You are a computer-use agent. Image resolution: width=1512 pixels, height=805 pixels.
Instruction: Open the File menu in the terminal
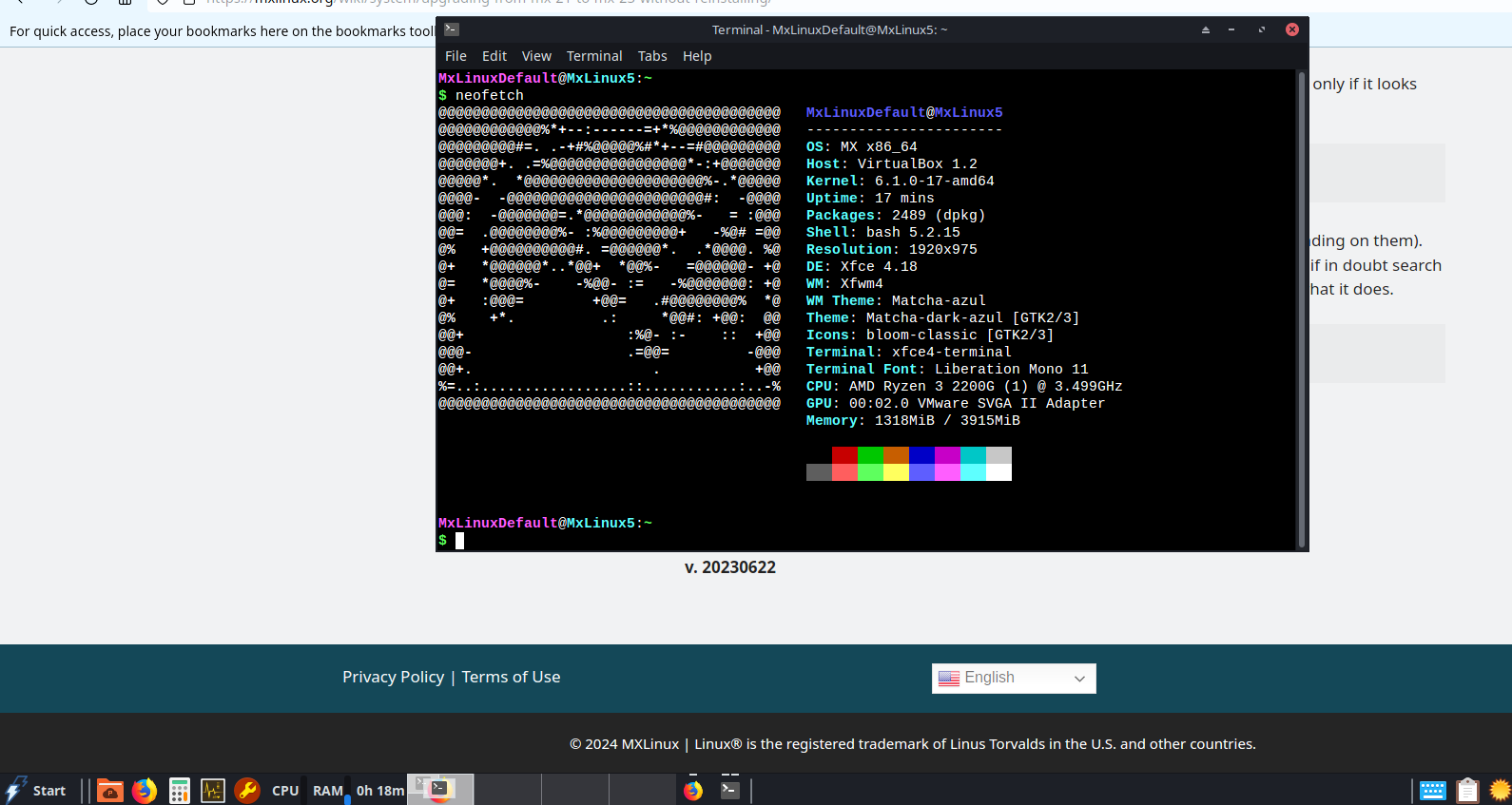pos(456,56)
